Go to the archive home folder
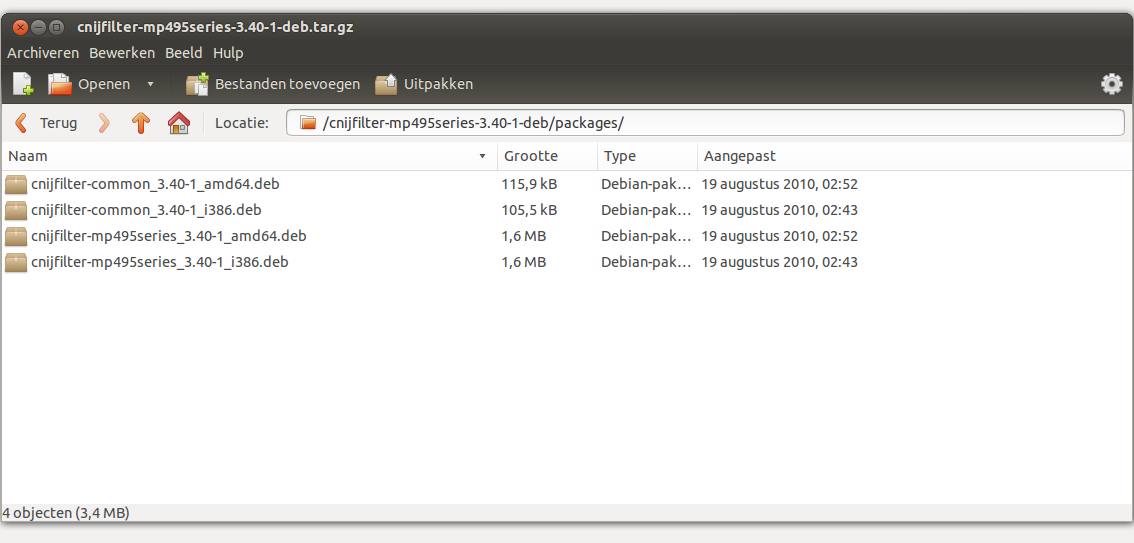This screenshot has width=1134, height=543. (178, 123)
